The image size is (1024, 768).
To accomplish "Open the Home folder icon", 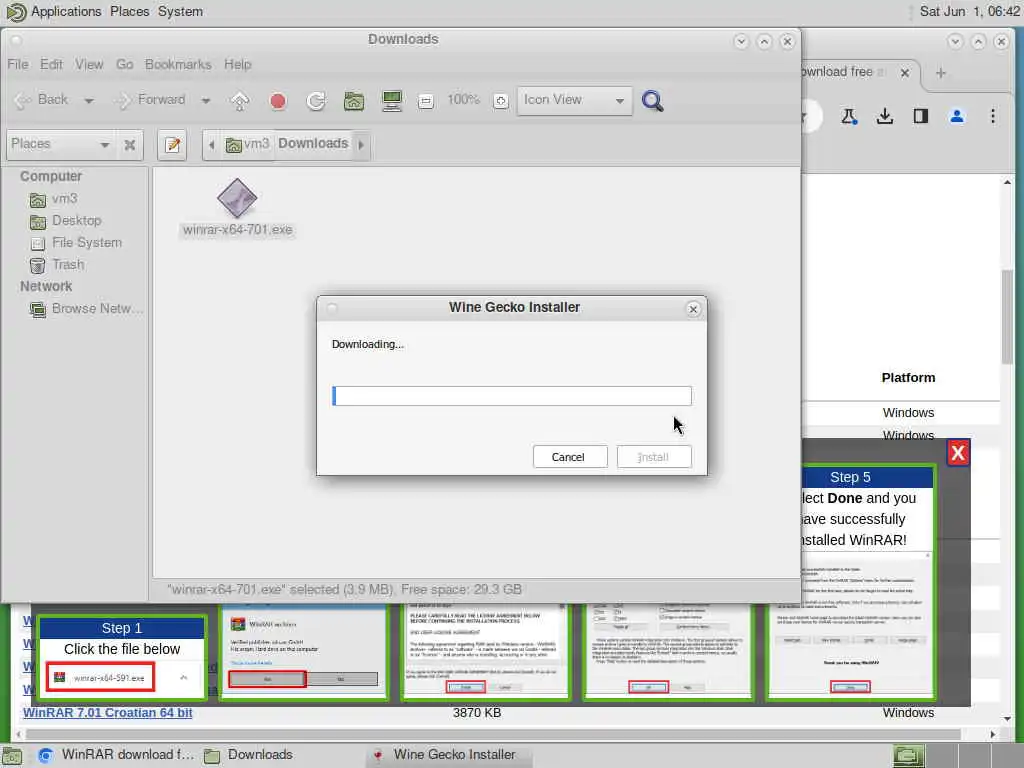I will click(354, 101).
